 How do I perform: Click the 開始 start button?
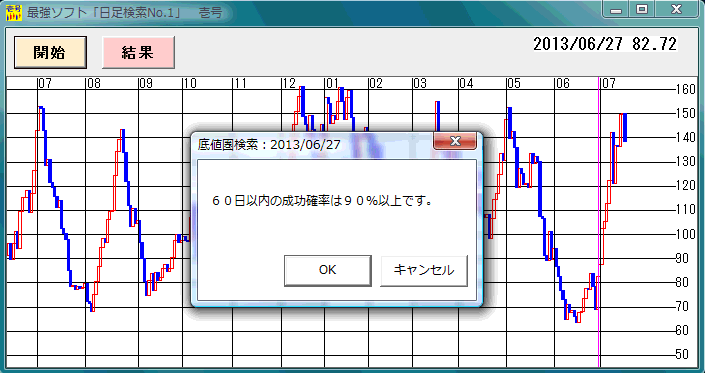(x=50, y=53)
